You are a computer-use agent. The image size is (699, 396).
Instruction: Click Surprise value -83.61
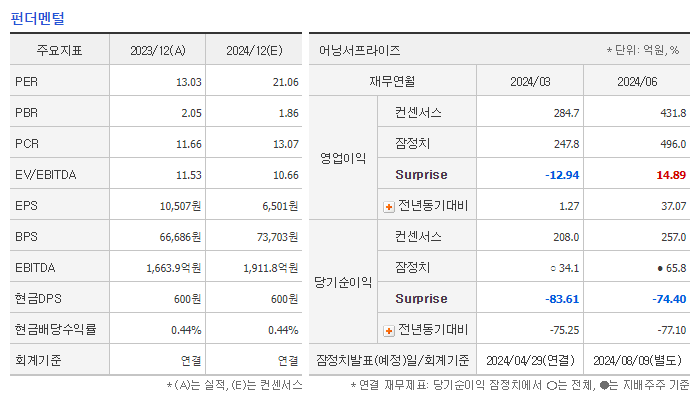pos(562,299)
